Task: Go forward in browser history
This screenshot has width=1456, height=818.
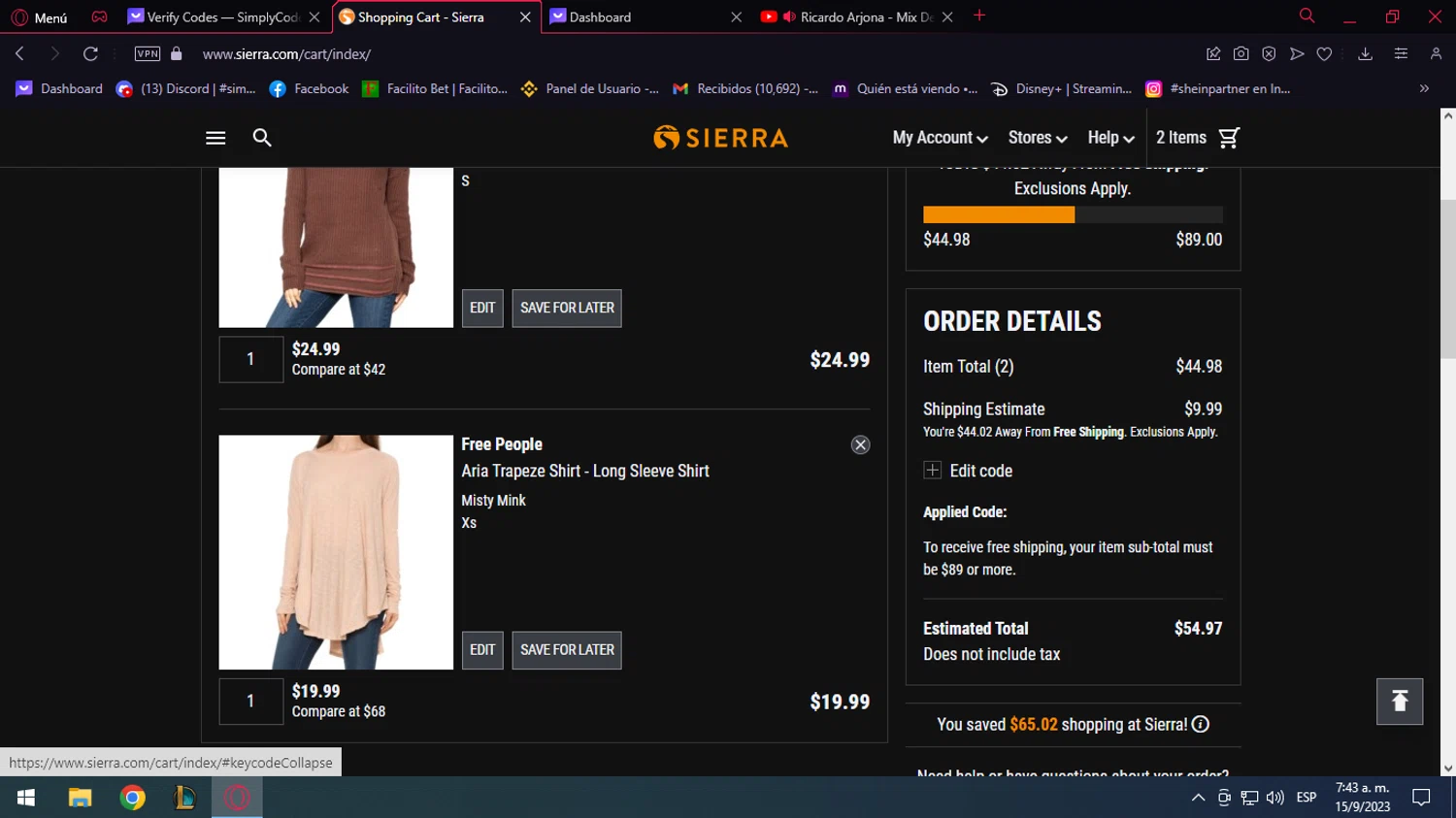Action: (54, 54)
